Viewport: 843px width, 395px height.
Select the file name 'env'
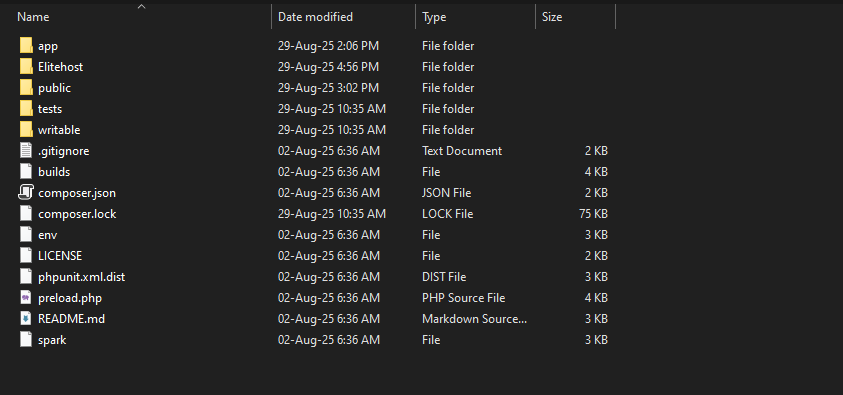(x=48, y=235)
